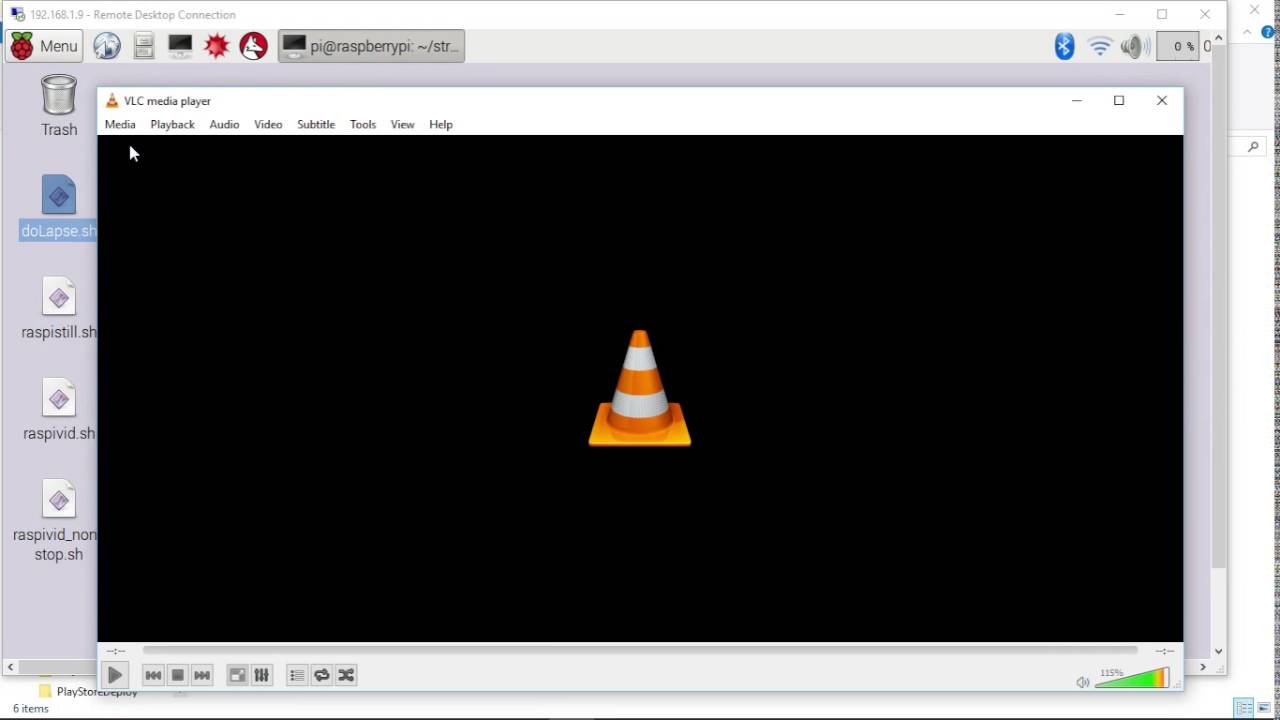Enable random shuffle playback
This screenshot has height=720, width=1280.
point(346,676)
